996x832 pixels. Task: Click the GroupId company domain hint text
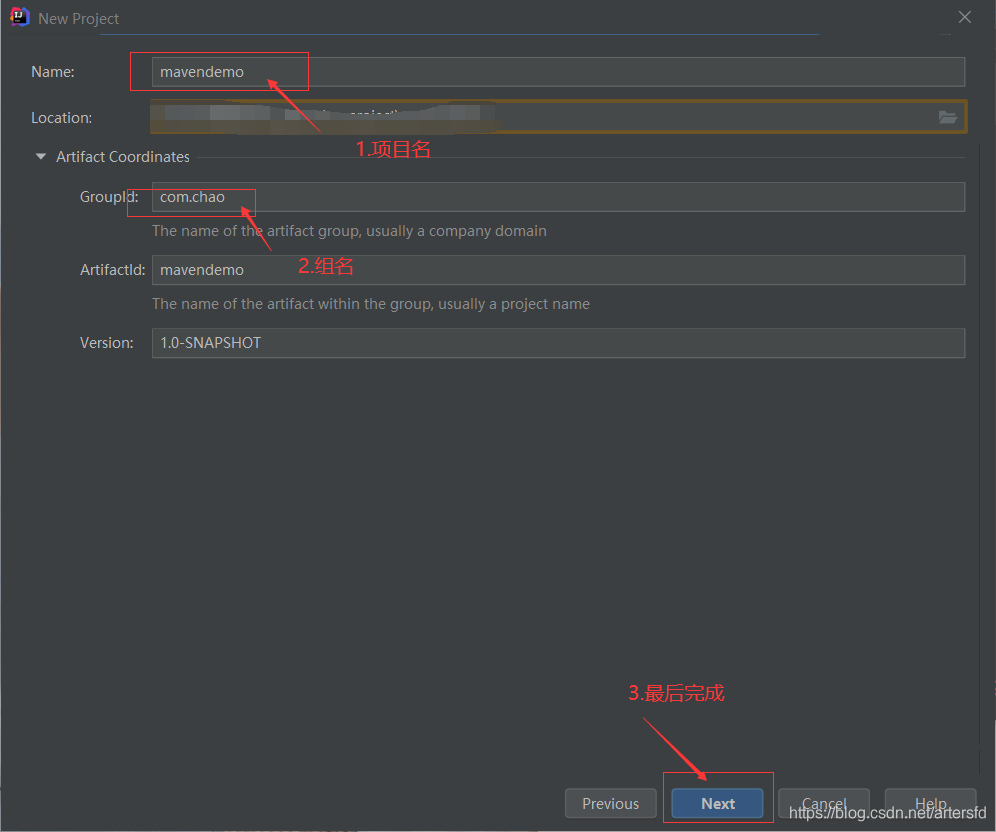pyautogui.click(x=349, y=231)
